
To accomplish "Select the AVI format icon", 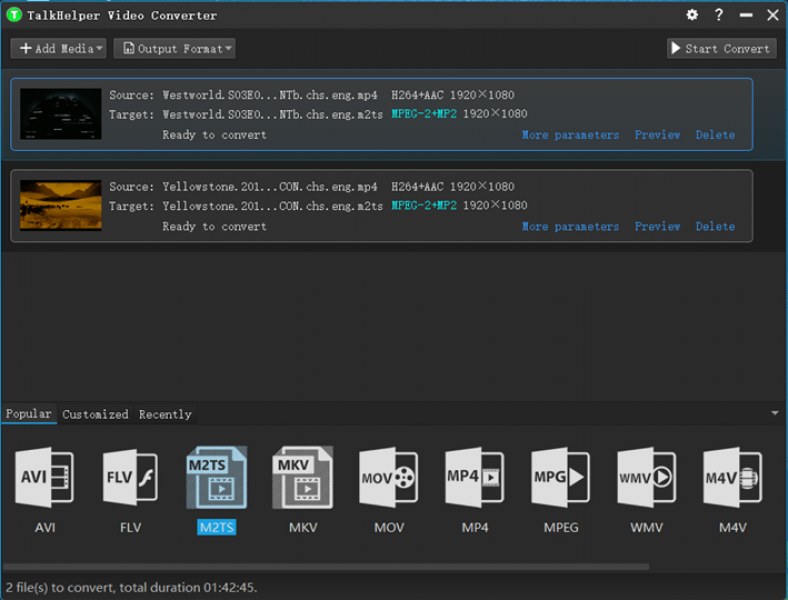I will click(45, 479).
